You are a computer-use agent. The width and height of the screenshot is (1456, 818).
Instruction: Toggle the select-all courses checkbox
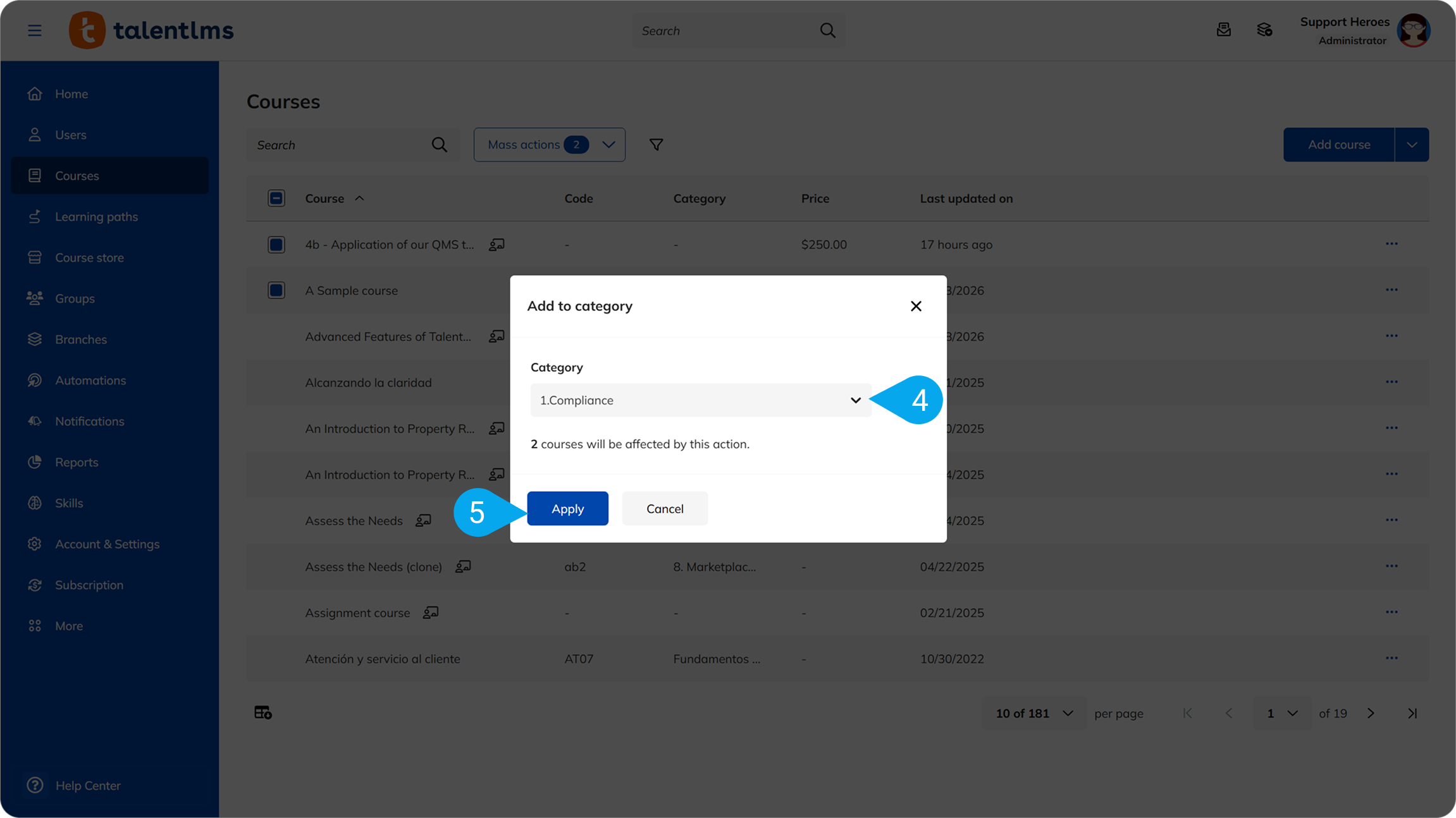(276, 198)
